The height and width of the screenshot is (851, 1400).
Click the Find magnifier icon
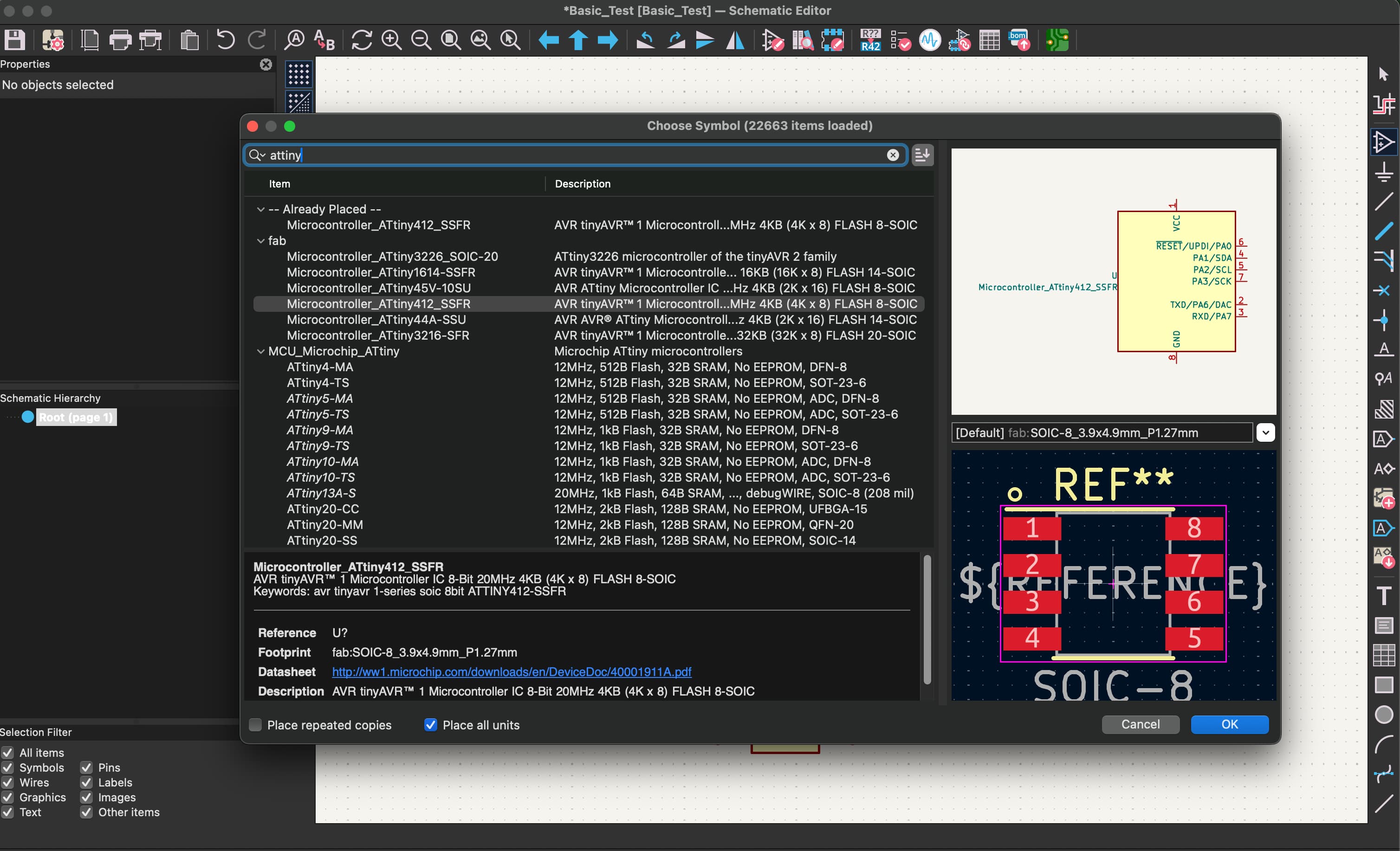click(x=294, y=40)
